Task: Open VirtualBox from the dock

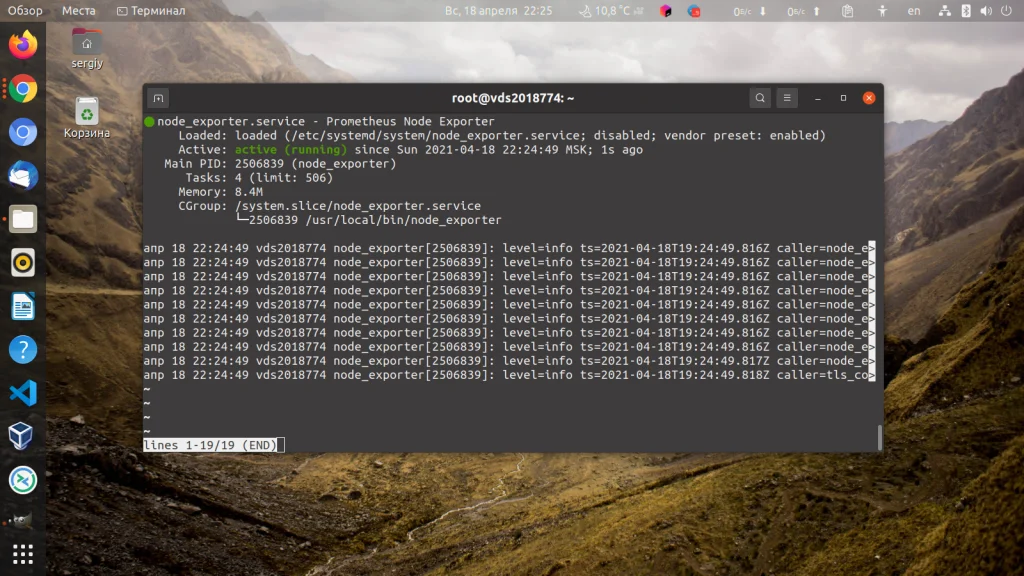Action: pos(22,436)
